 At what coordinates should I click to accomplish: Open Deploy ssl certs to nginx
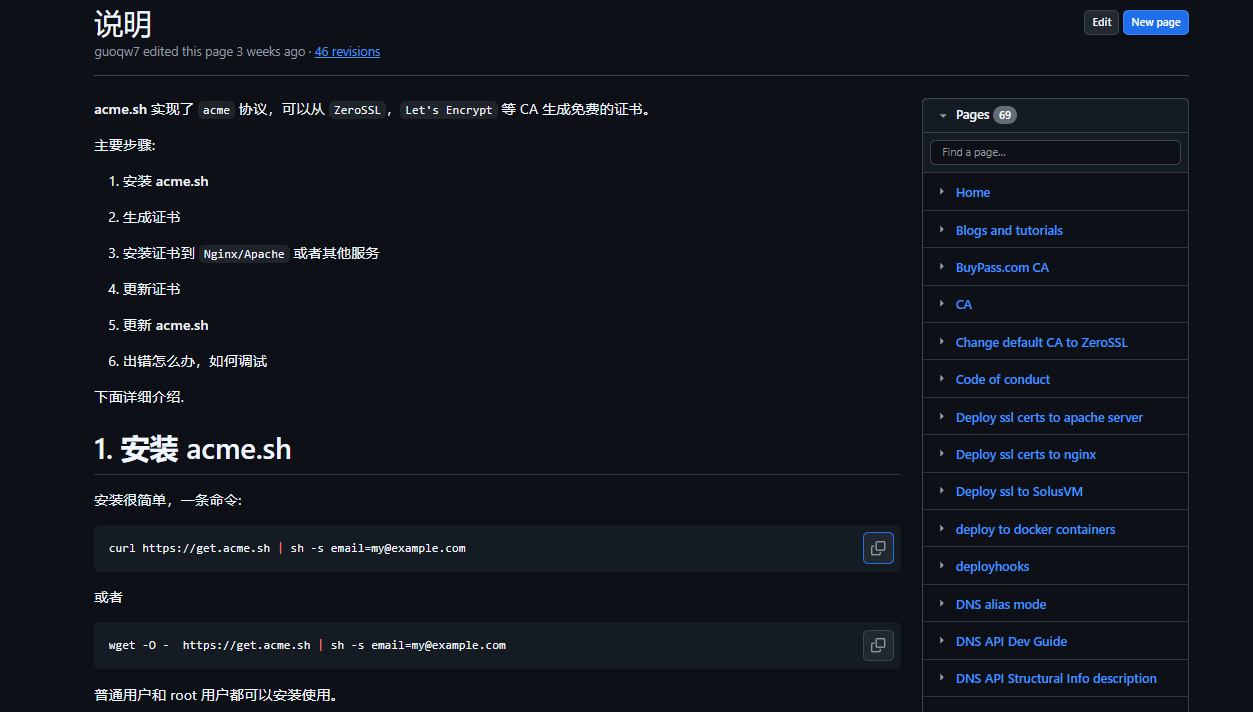pos(1026,455)
